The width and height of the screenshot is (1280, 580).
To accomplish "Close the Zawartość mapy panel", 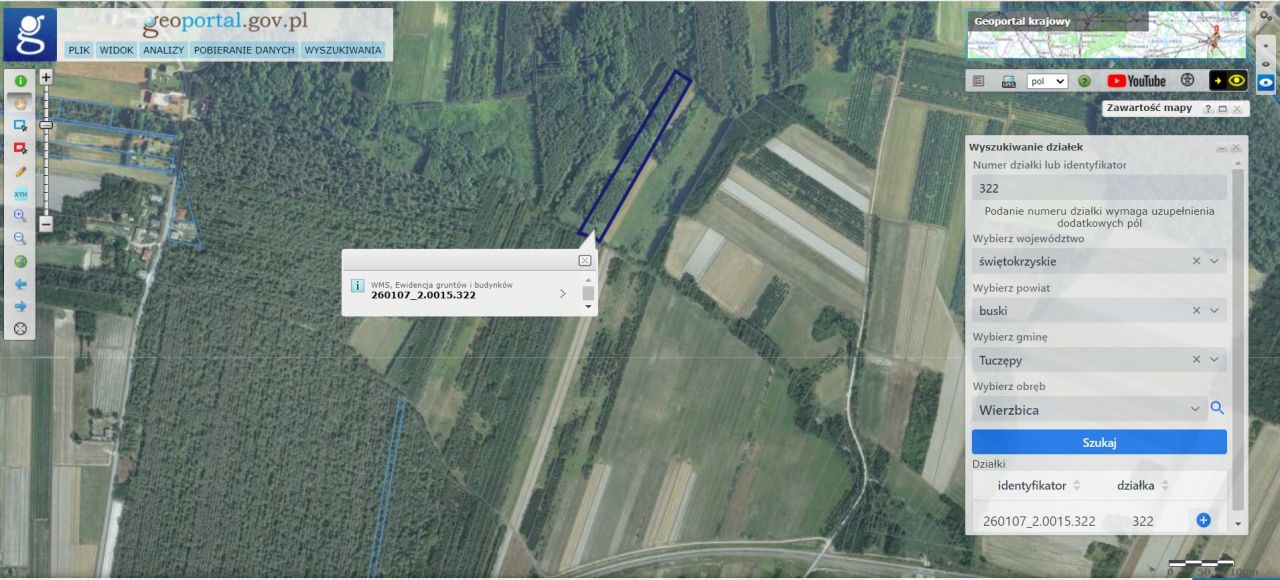I will coord(1237,108).
